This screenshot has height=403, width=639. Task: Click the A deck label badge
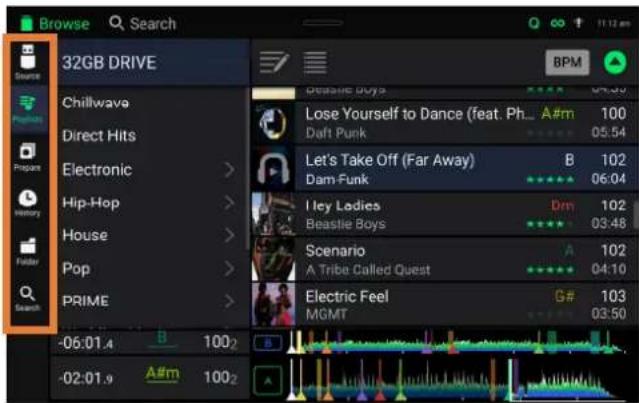tap(268, 381)
